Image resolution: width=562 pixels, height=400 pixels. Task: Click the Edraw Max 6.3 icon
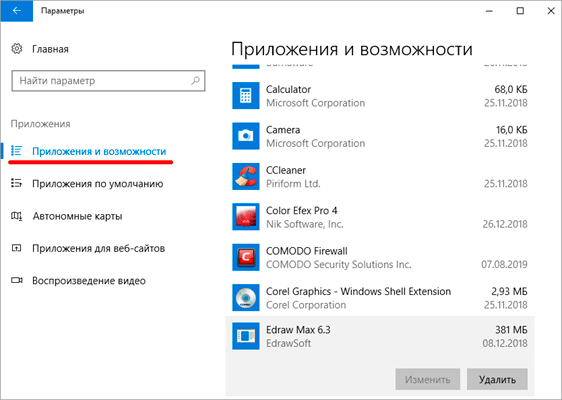(x=246, y=336)
